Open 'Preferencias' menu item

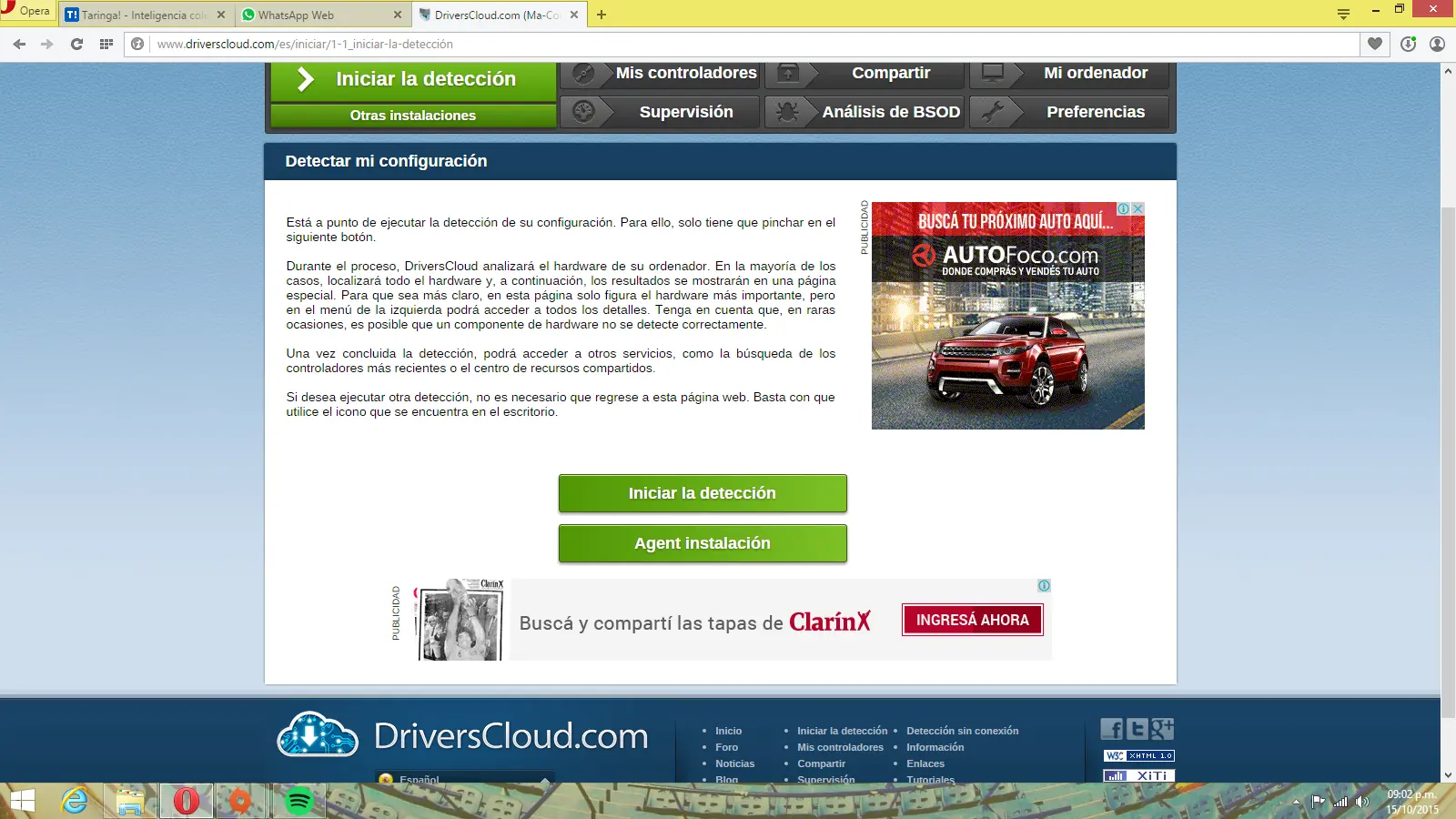[x=1069, y=112]
